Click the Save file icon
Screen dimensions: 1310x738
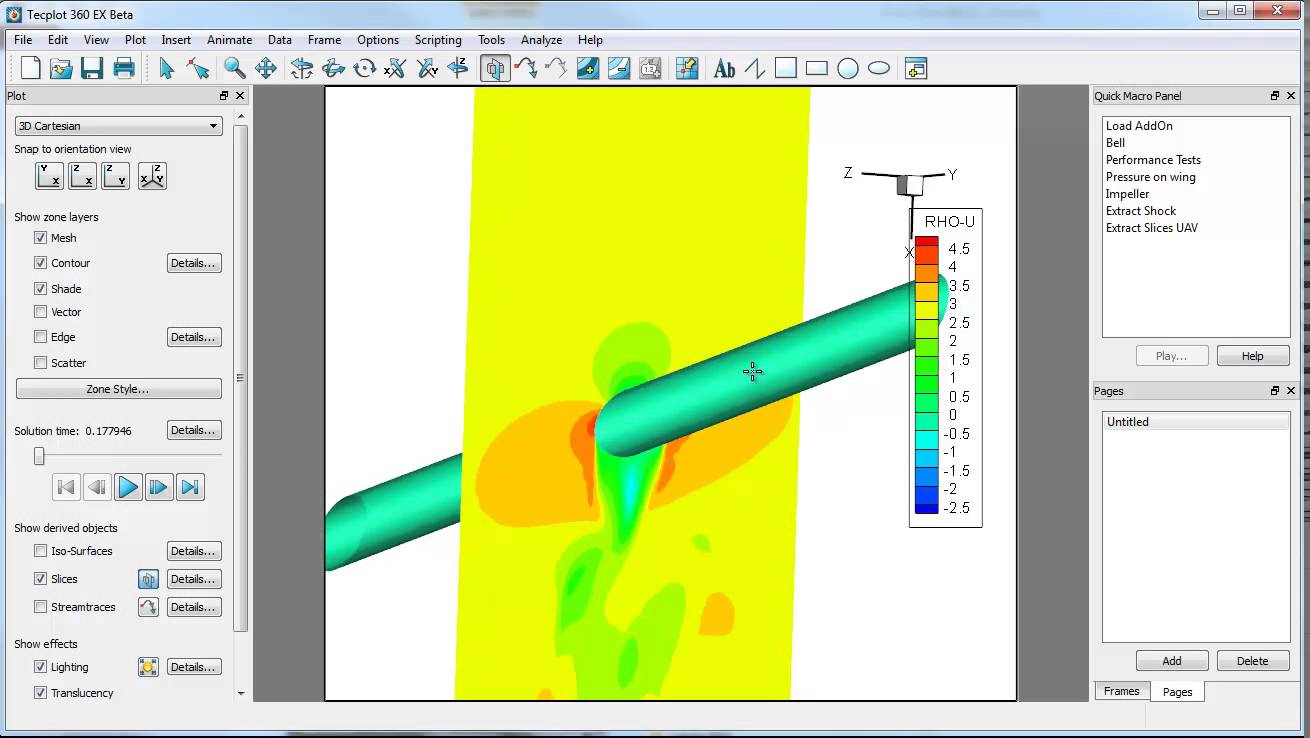(x=92, y=68)
